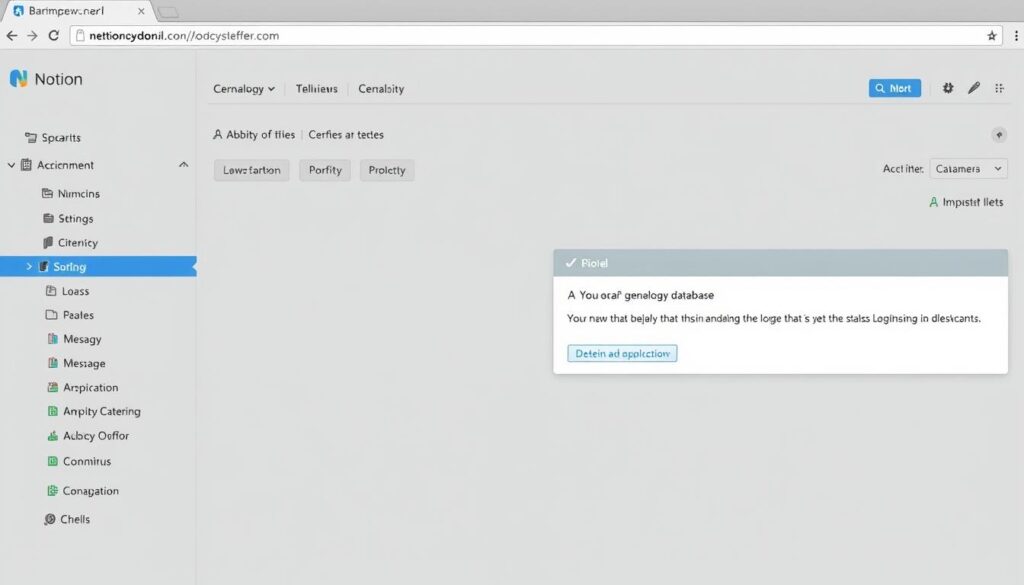Click the Porfity filter button

(325, 170)
